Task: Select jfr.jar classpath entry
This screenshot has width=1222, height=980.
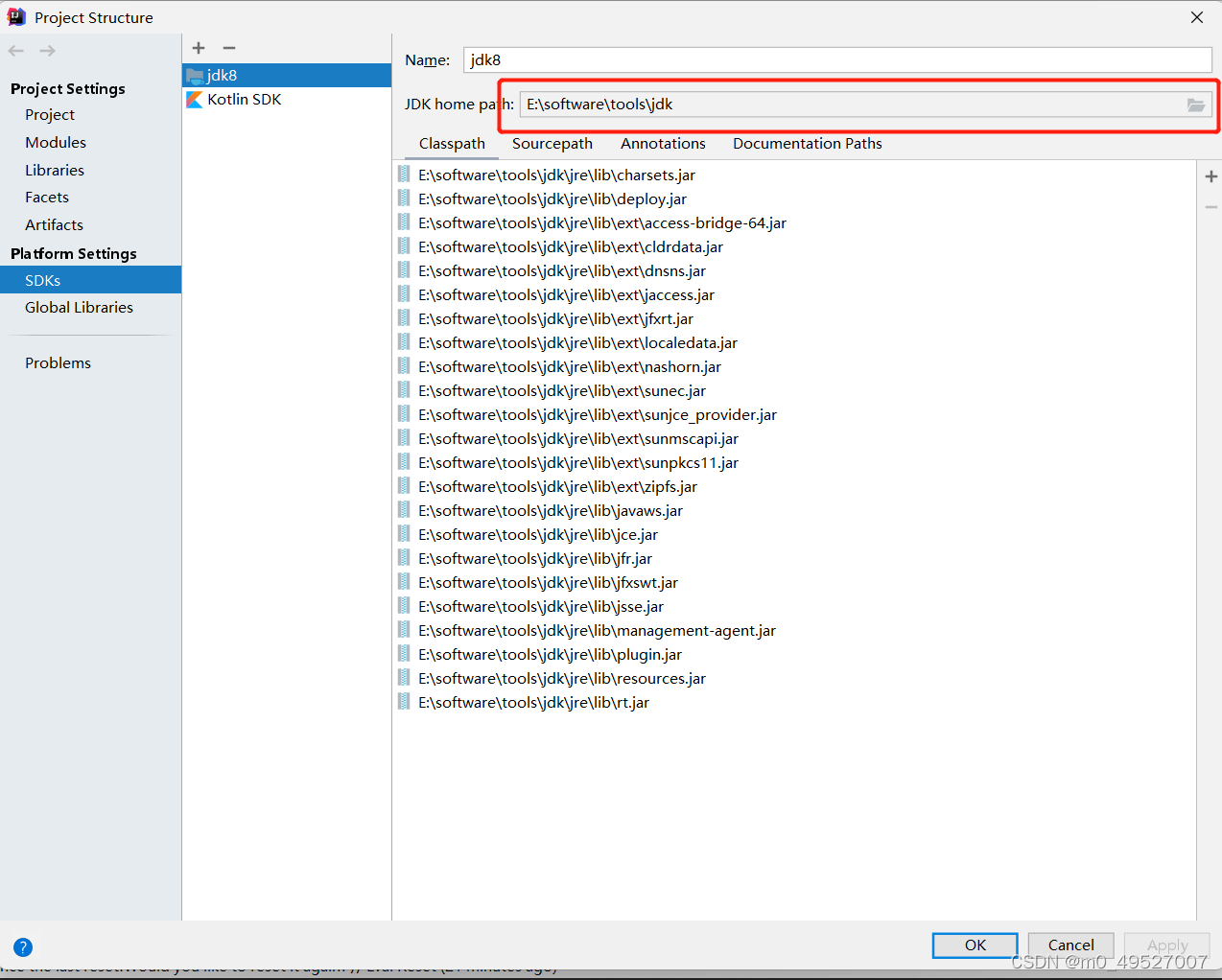Action: (x=535, y=559)
